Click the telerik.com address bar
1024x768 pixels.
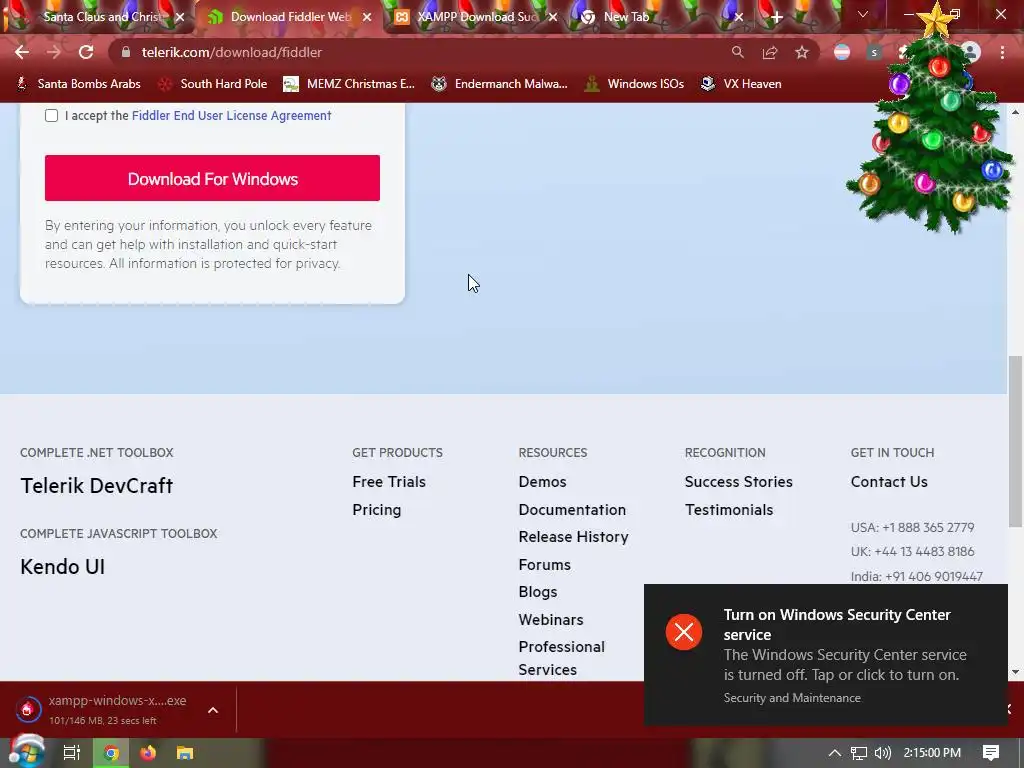[418, 52]
